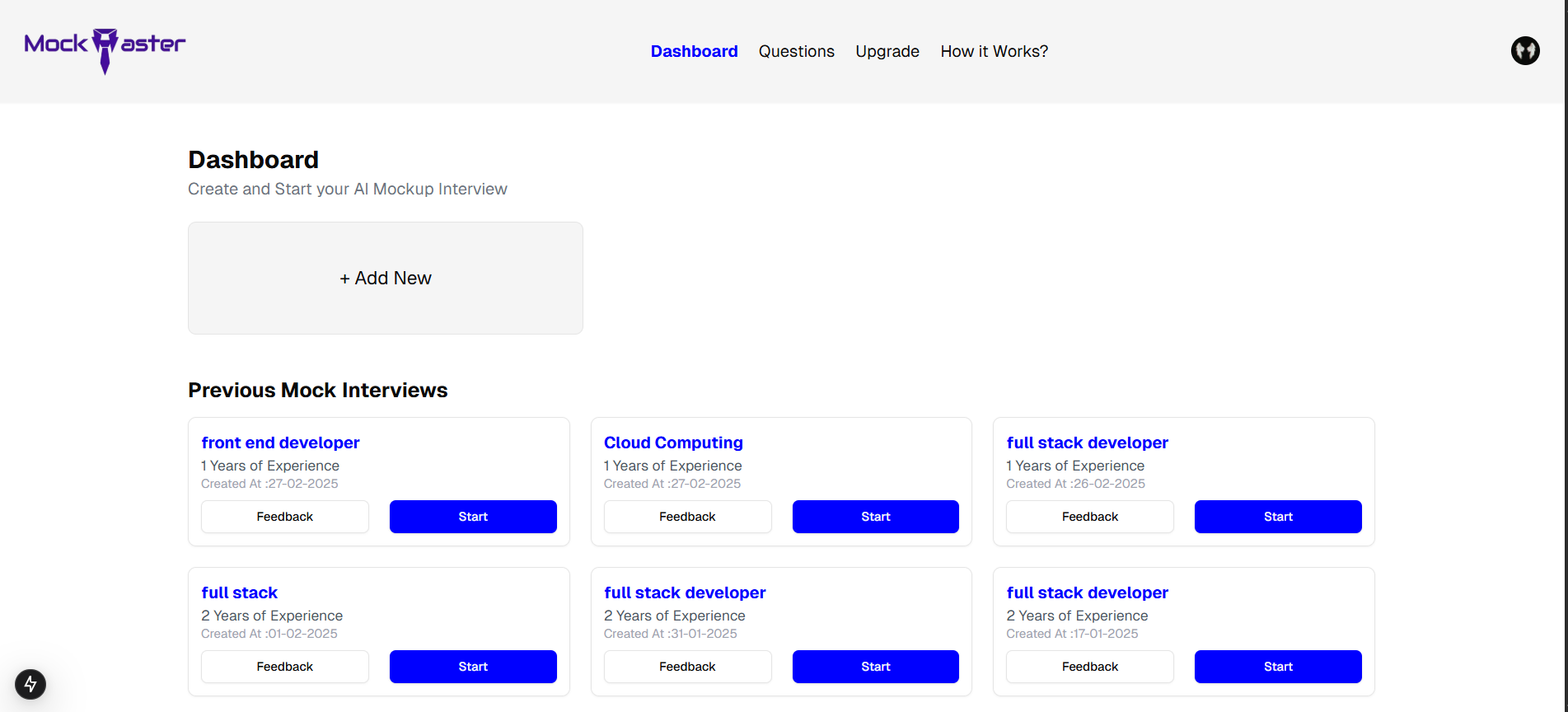This screenshot has height=712, width=1568.
Task: Open the Upgrade page
Action: tap(887, 51)
